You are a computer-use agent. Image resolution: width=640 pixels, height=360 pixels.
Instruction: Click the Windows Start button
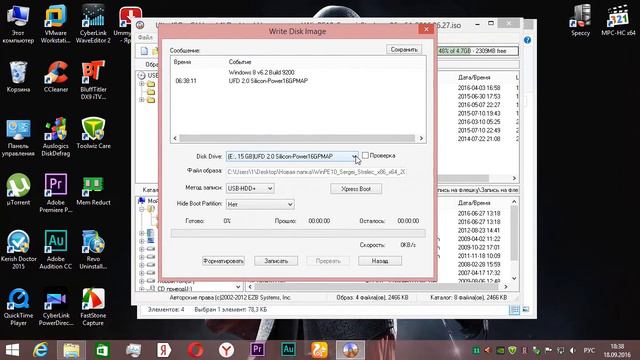[x=12, y=350]
